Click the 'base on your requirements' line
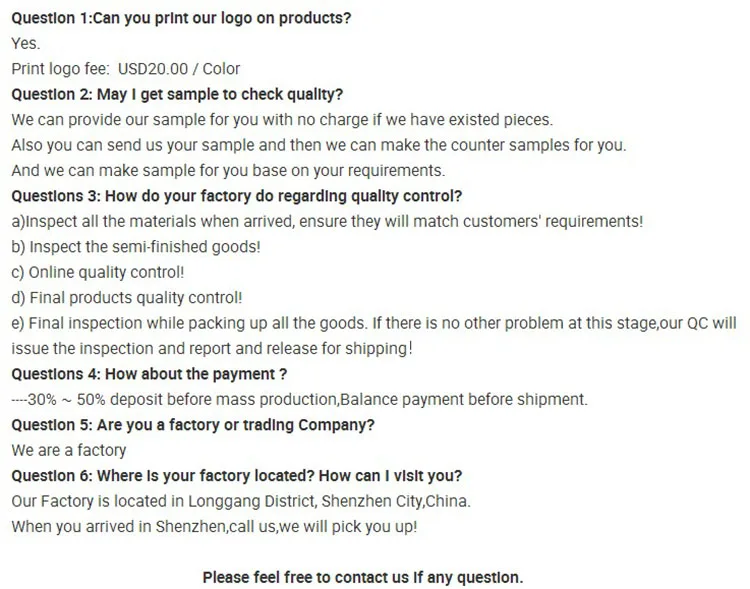750x589 pixels. coord(228,170)
